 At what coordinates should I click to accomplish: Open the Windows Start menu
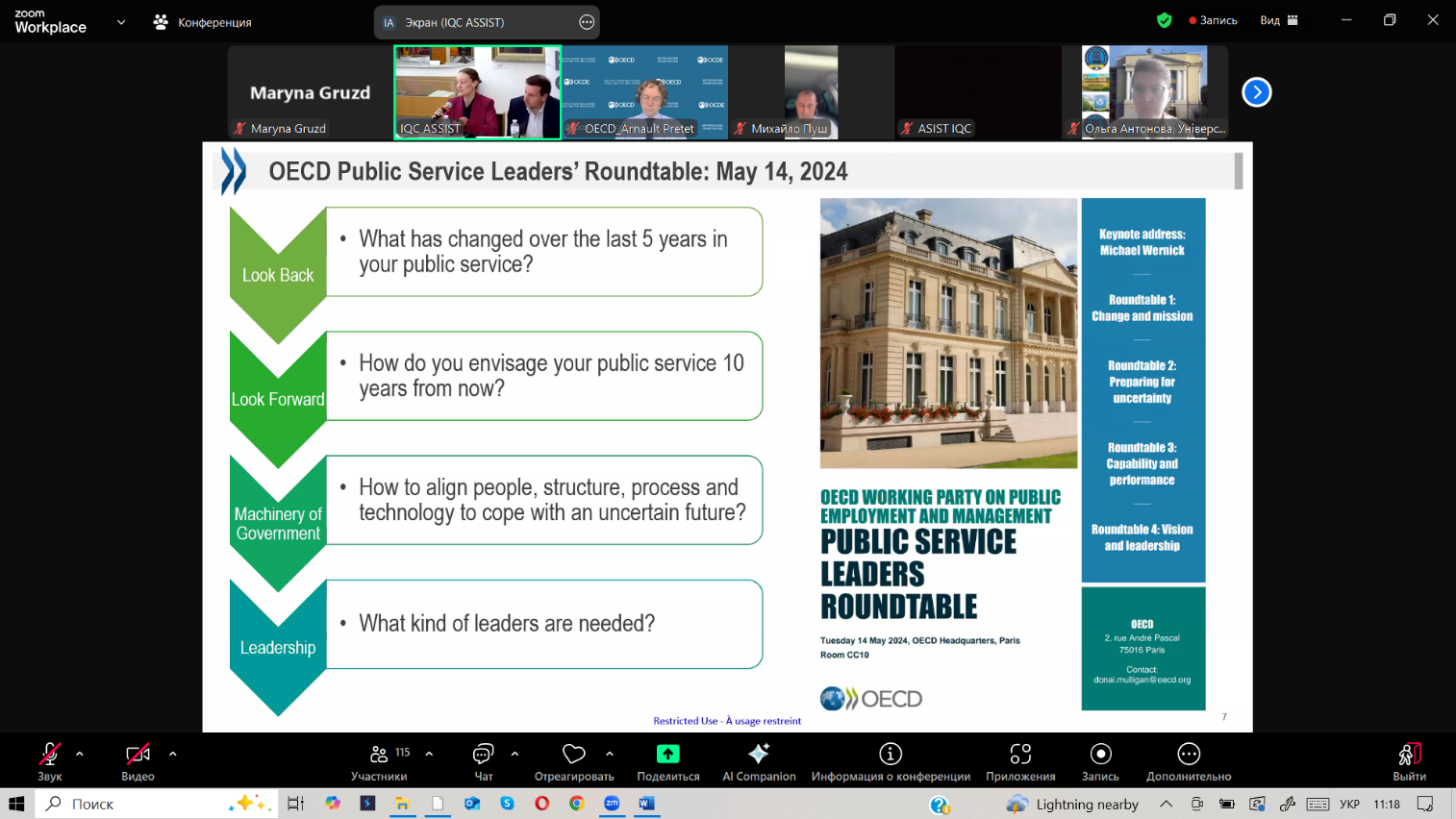coord(16,804)
